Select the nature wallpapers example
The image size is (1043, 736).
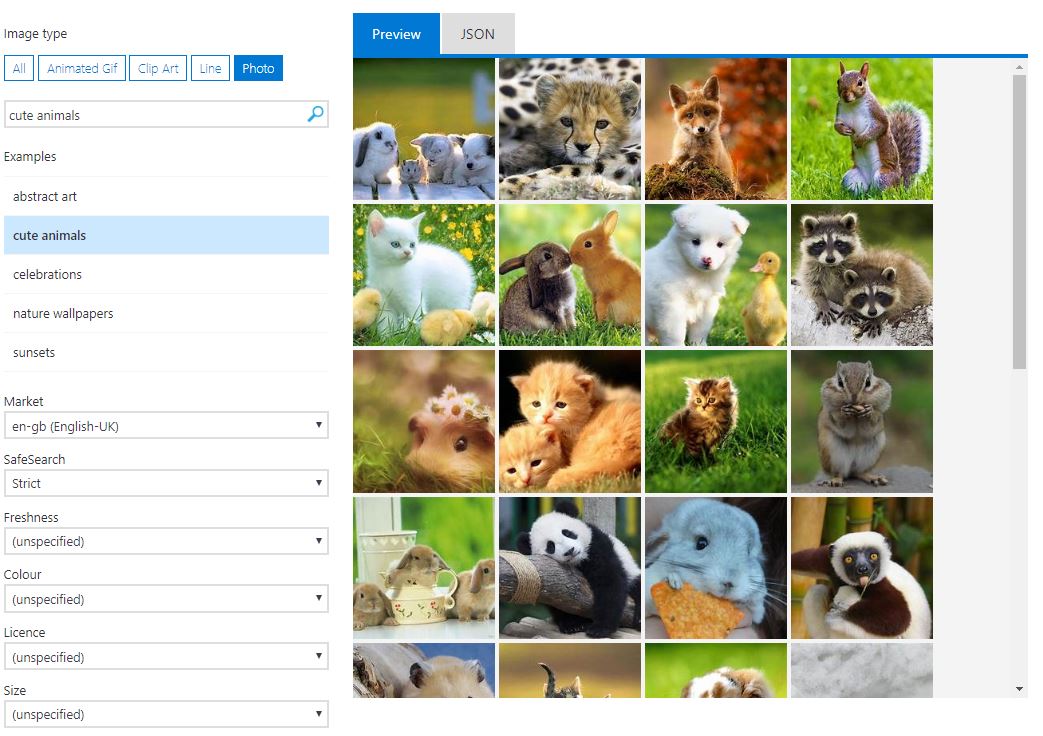coord(166,313)
